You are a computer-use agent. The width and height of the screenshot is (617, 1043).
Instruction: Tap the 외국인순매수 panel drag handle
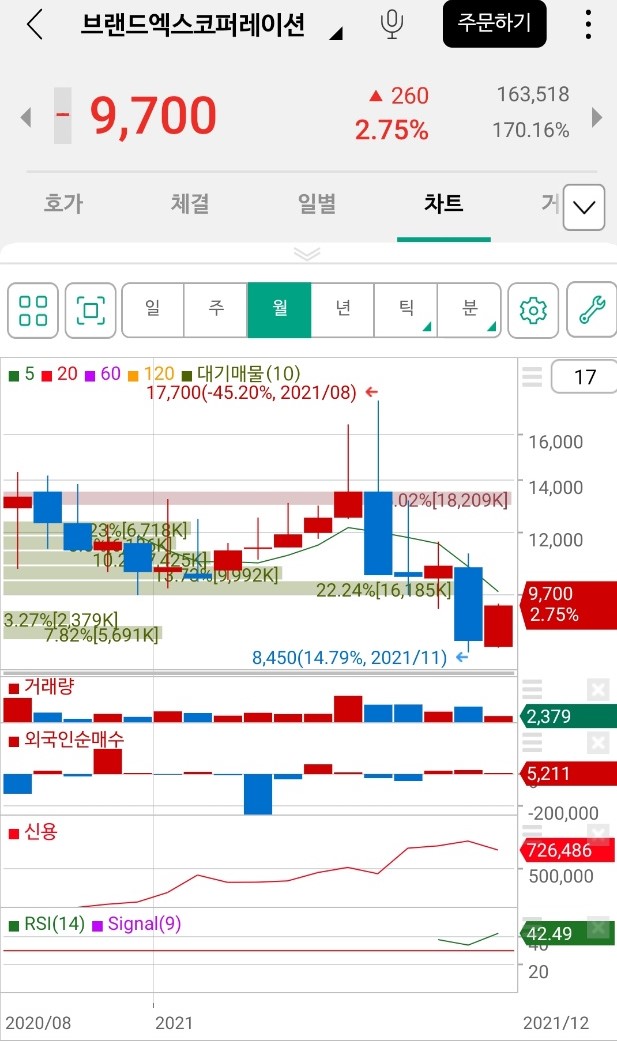point(532,742)
